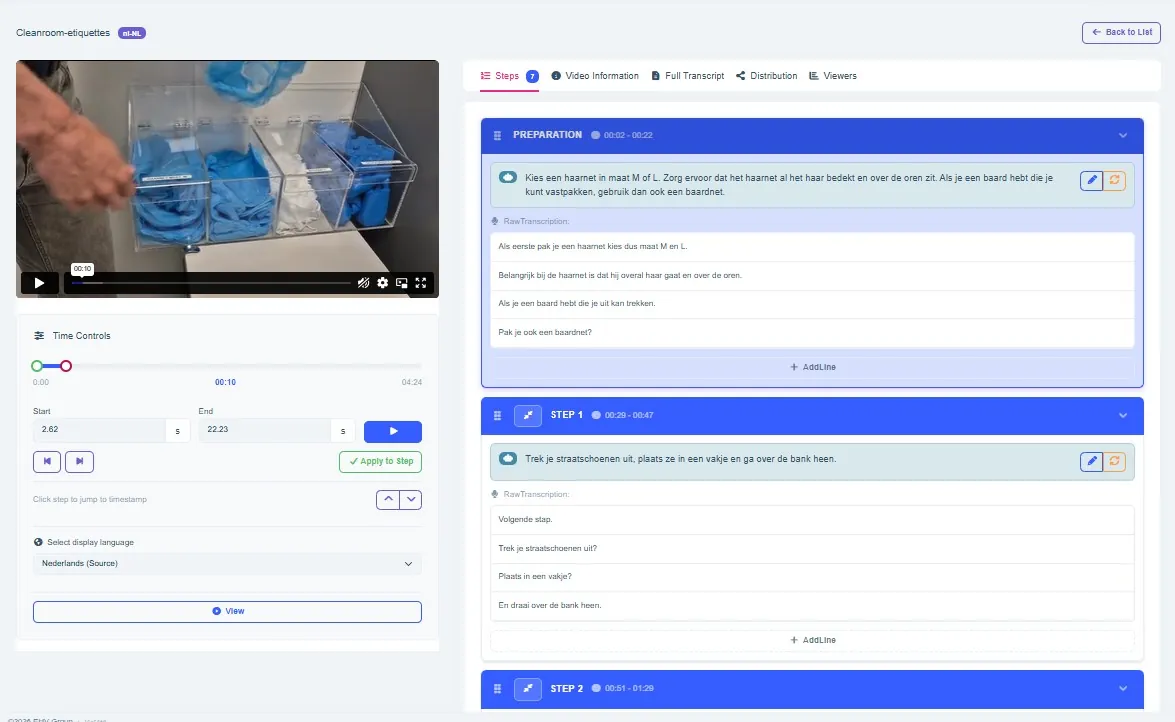1175x722 pixels.
Task: Enable picture-in-picture mode in player
Action: [402, 283]
